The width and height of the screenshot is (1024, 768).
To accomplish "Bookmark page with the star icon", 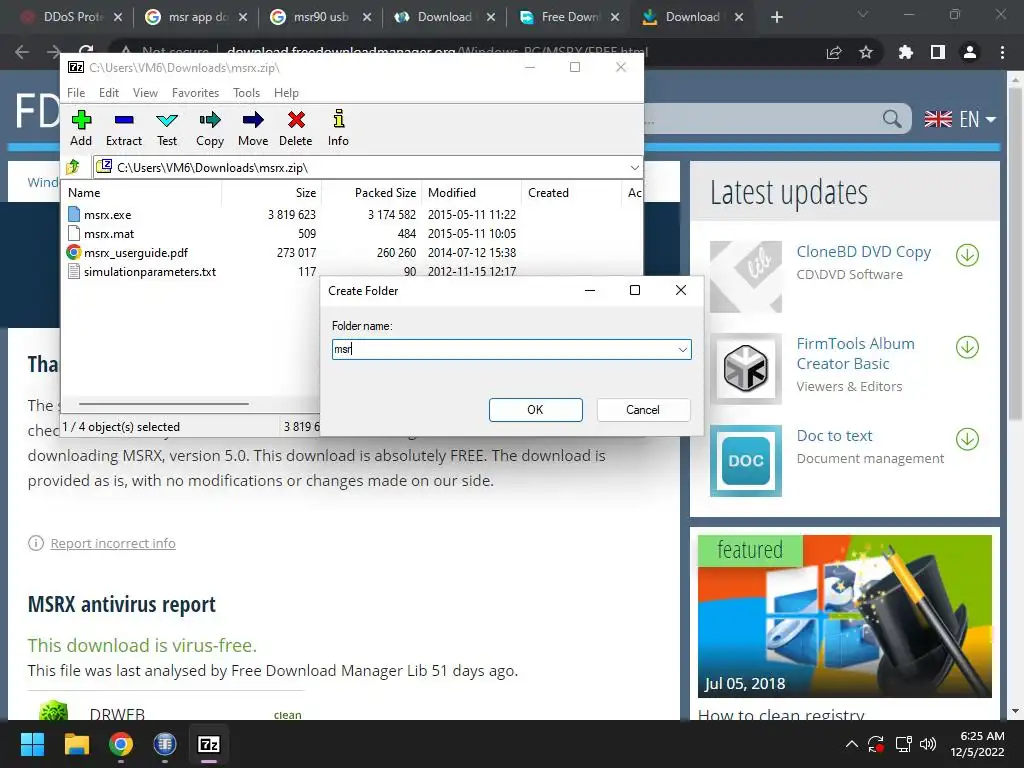I will (x=866, y=52).
